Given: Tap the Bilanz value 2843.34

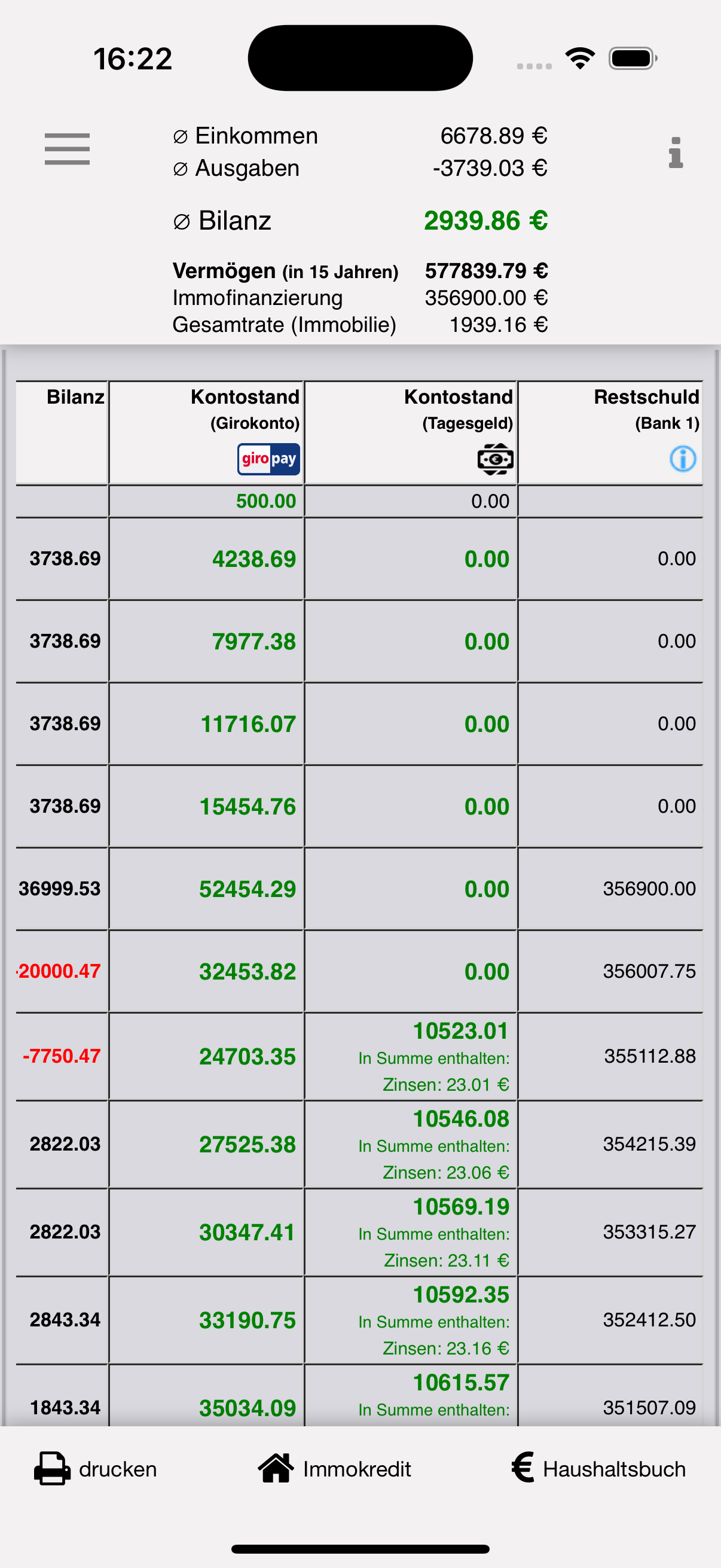Looking at the screenshot, I should click(65, 1320).
